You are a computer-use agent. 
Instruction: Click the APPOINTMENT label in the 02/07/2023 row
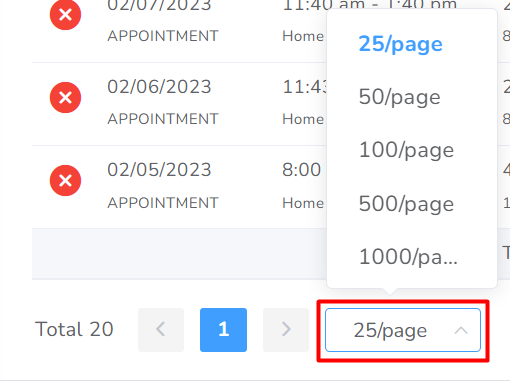(x=163, y=36)
